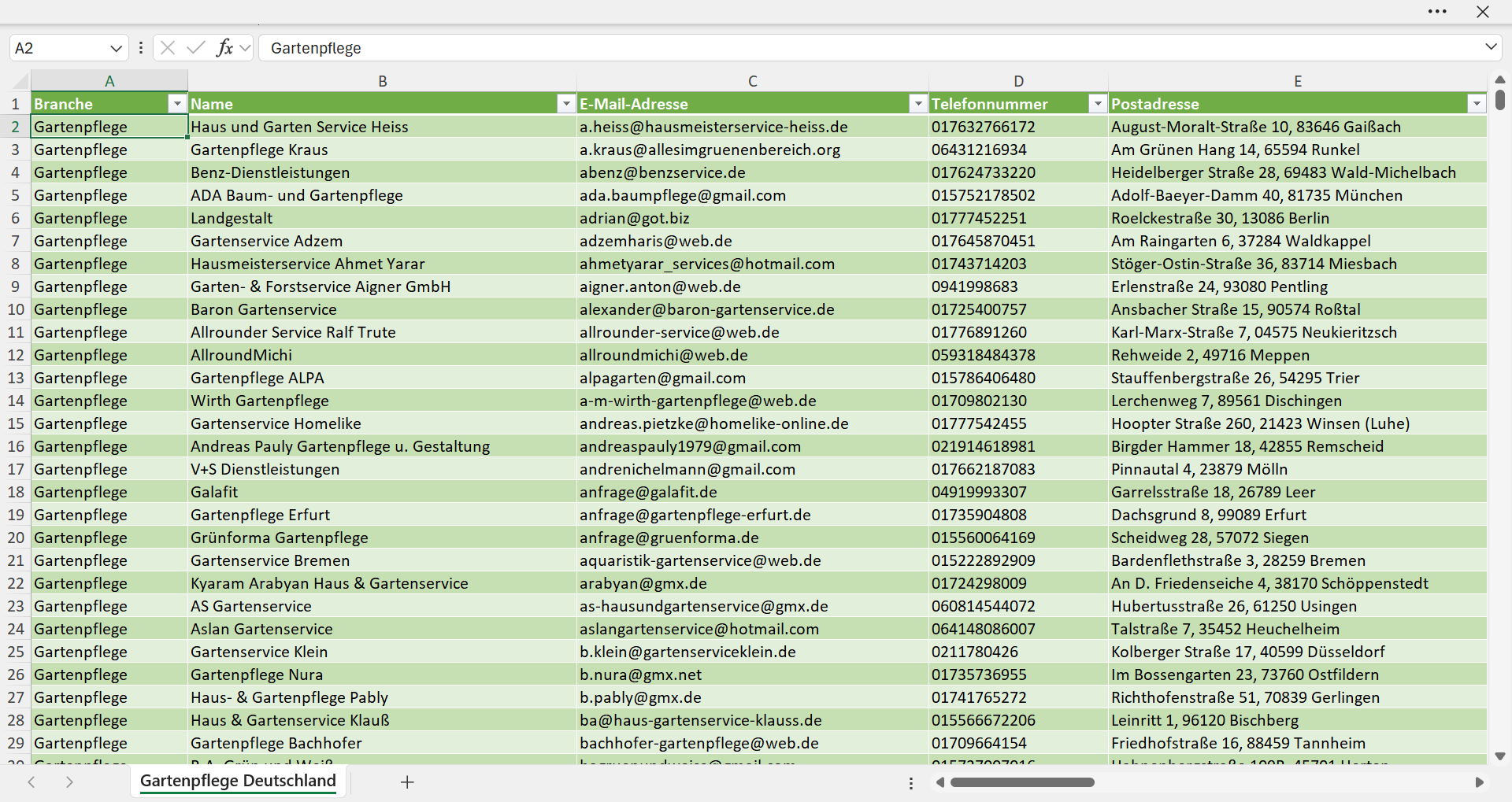Screen dimensions: 1512x802
Task: Select column C header
Action: click(x=753, y=81)
